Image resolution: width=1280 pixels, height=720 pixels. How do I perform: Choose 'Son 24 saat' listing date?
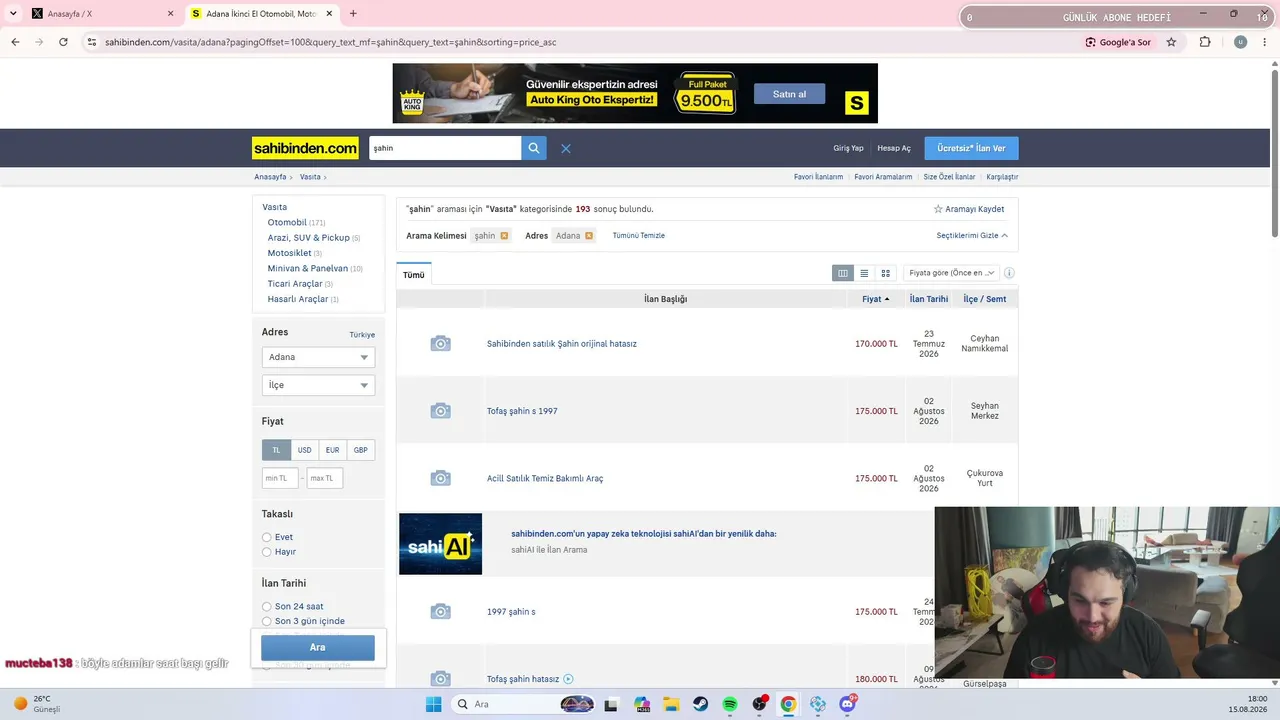pyautogui.click(x=267, y=606)
